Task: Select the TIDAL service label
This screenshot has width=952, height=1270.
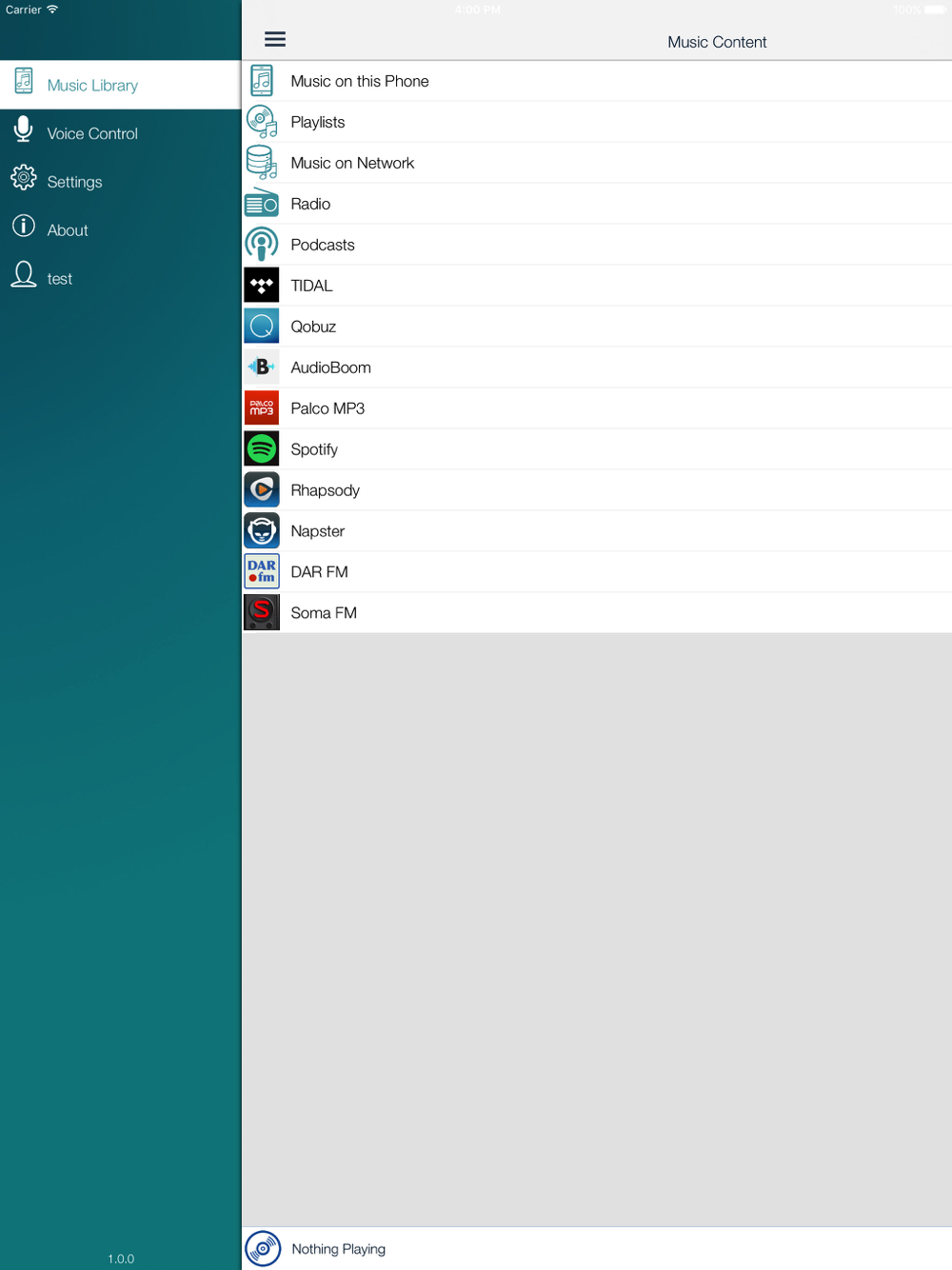Action: point(311,286)
